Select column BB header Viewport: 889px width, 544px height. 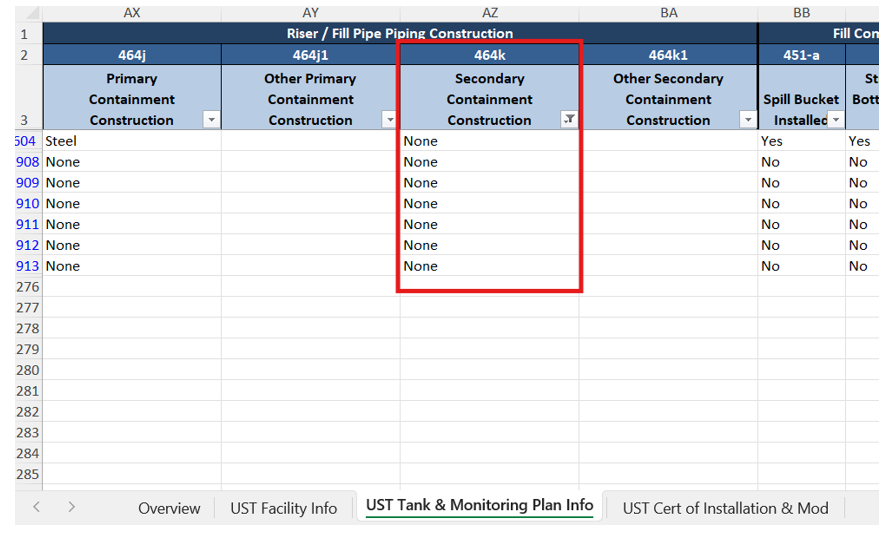pyautogui.click(x=802, y=13)
